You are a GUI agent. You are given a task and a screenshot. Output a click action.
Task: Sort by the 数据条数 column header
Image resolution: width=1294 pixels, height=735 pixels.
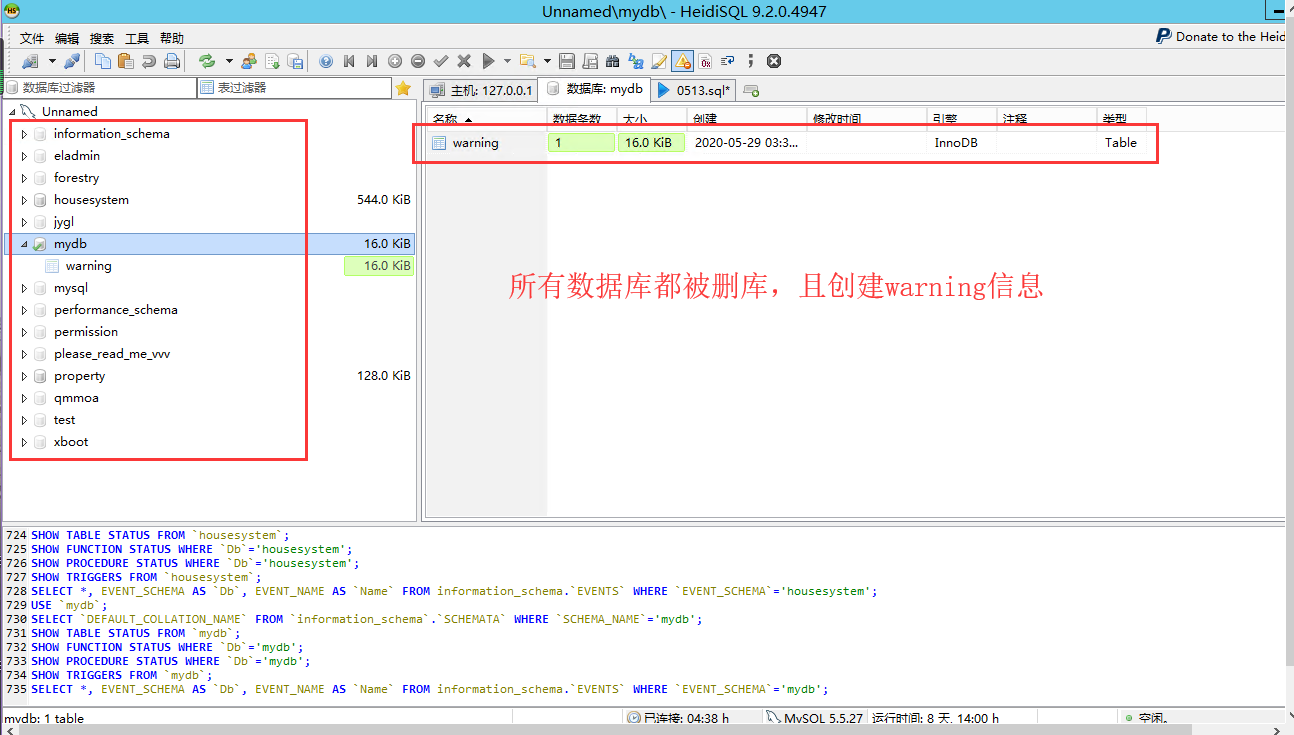(581, 119)
